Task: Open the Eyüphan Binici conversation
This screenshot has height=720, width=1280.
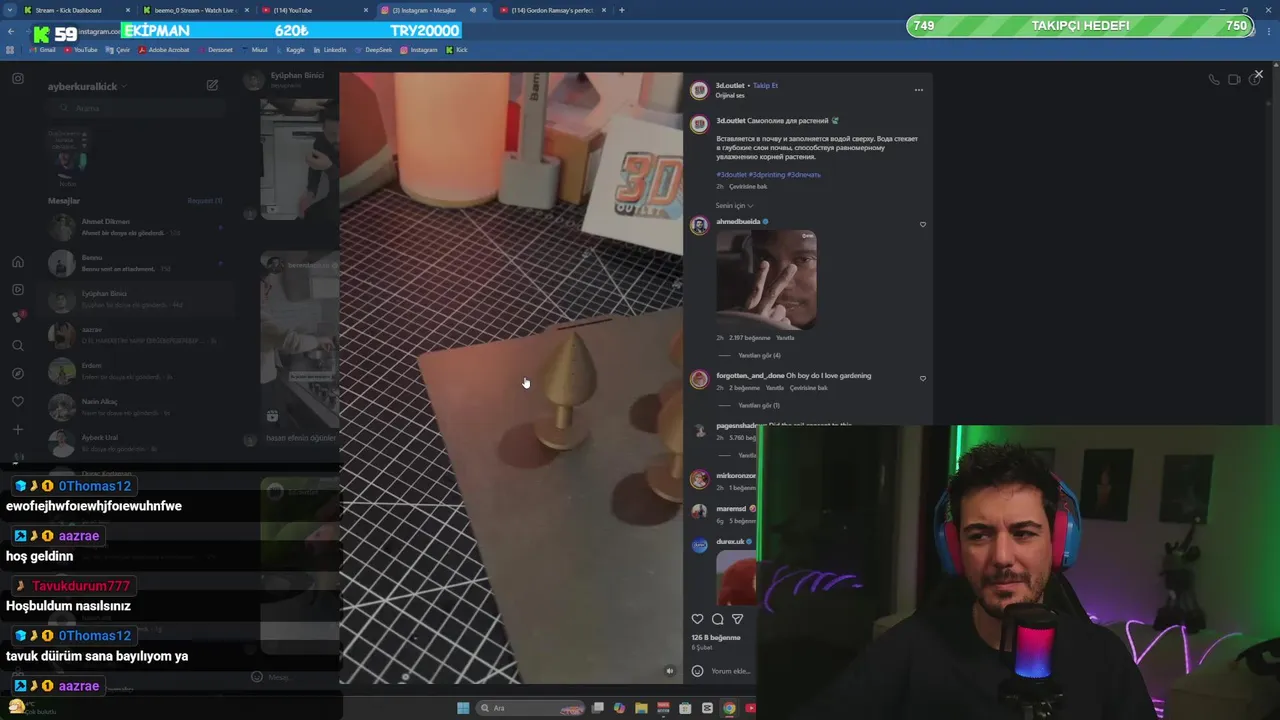Action: [x=137, y=299]
